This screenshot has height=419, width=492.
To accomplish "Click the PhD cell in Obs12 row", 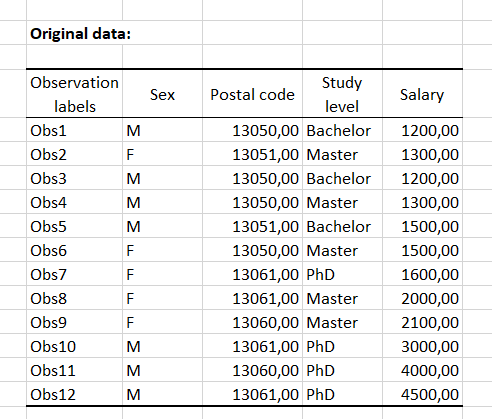I will tap(342, 394).
